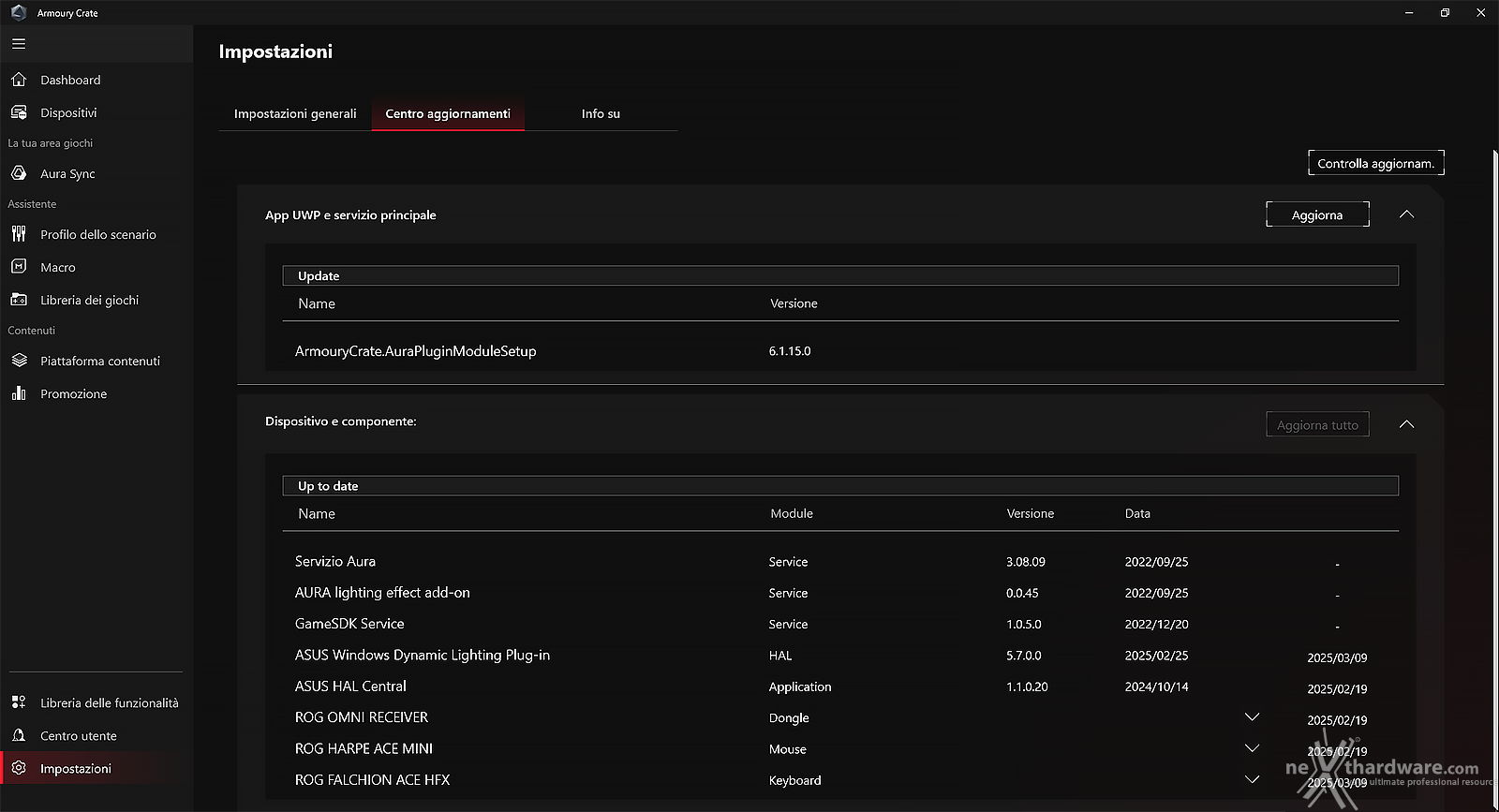This screenshot has width=1499, height=812.
Task: Click the Impostazioni gear icon
Action: click(19, 768)
